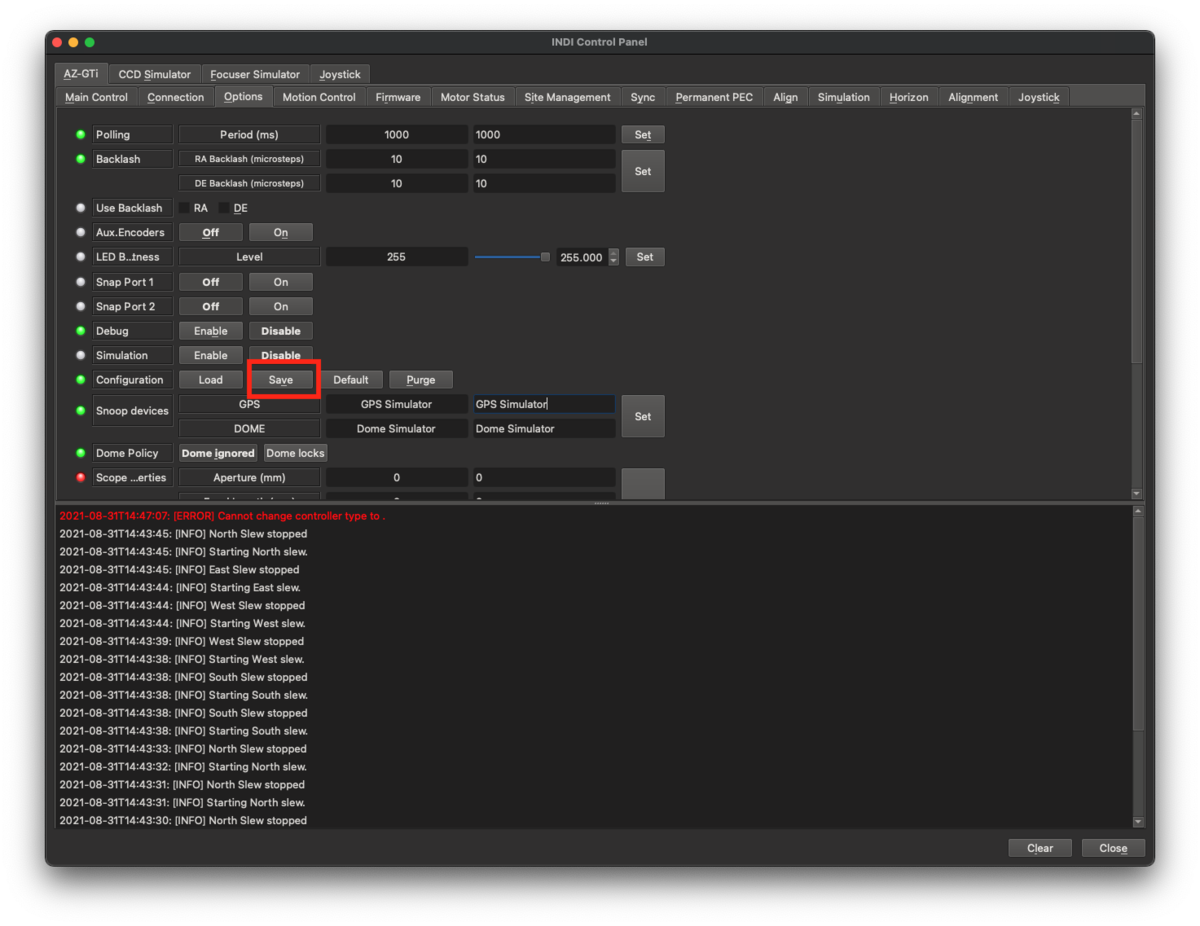
Task: Disable Simulation mode
Action: coord(281,356)
